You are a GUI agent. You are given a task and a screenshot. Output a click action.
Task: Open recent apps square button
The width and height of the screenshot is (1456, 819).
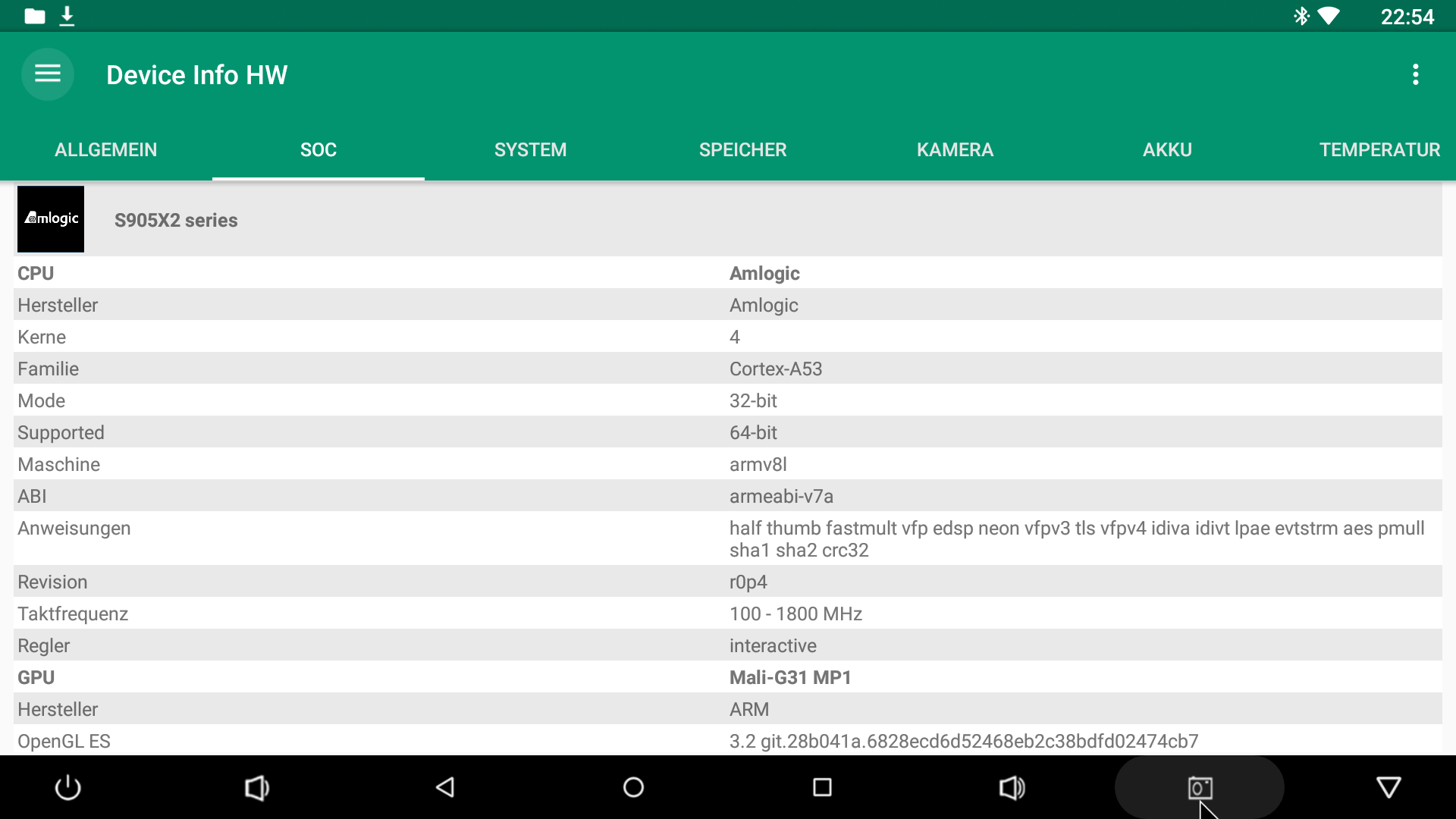click(822, 787)
